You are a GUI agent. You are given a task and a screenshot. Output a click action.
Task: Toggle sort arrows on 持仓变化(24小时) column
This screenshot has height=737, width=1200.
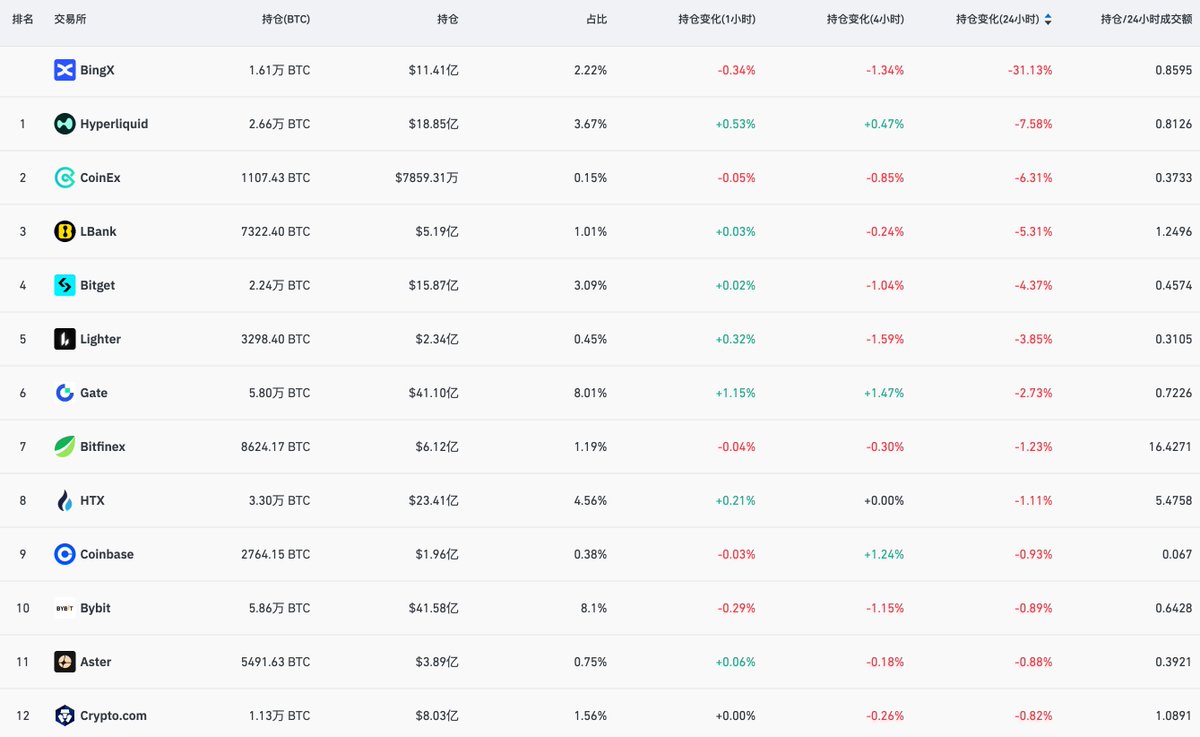[x=1047, y=19]
